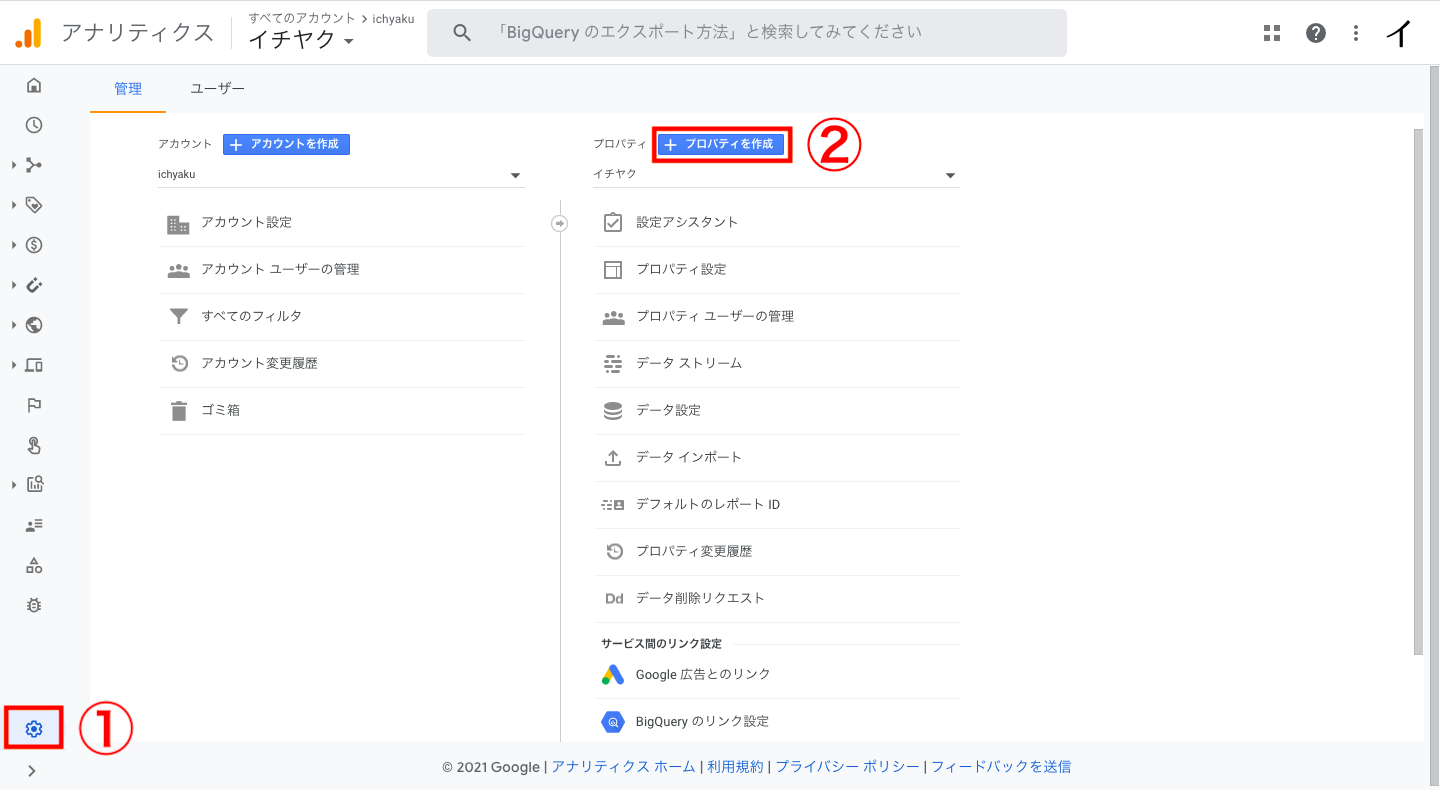Open データ設定
Viewport: 1440px width, 790px height.
776,411
